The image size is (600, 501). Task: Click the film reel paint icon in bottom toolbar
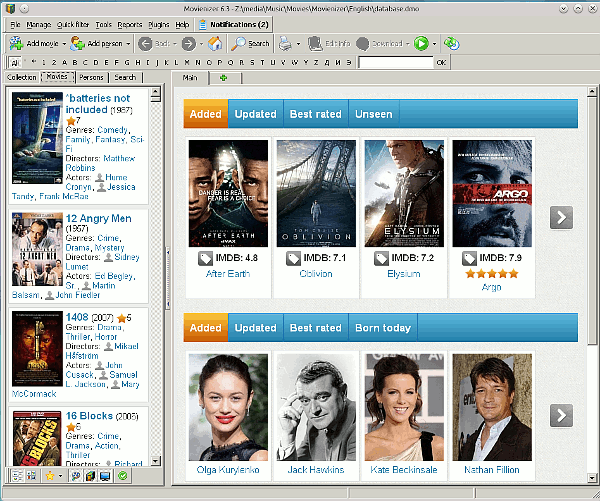pyautogui.click(x=76, y=476)
